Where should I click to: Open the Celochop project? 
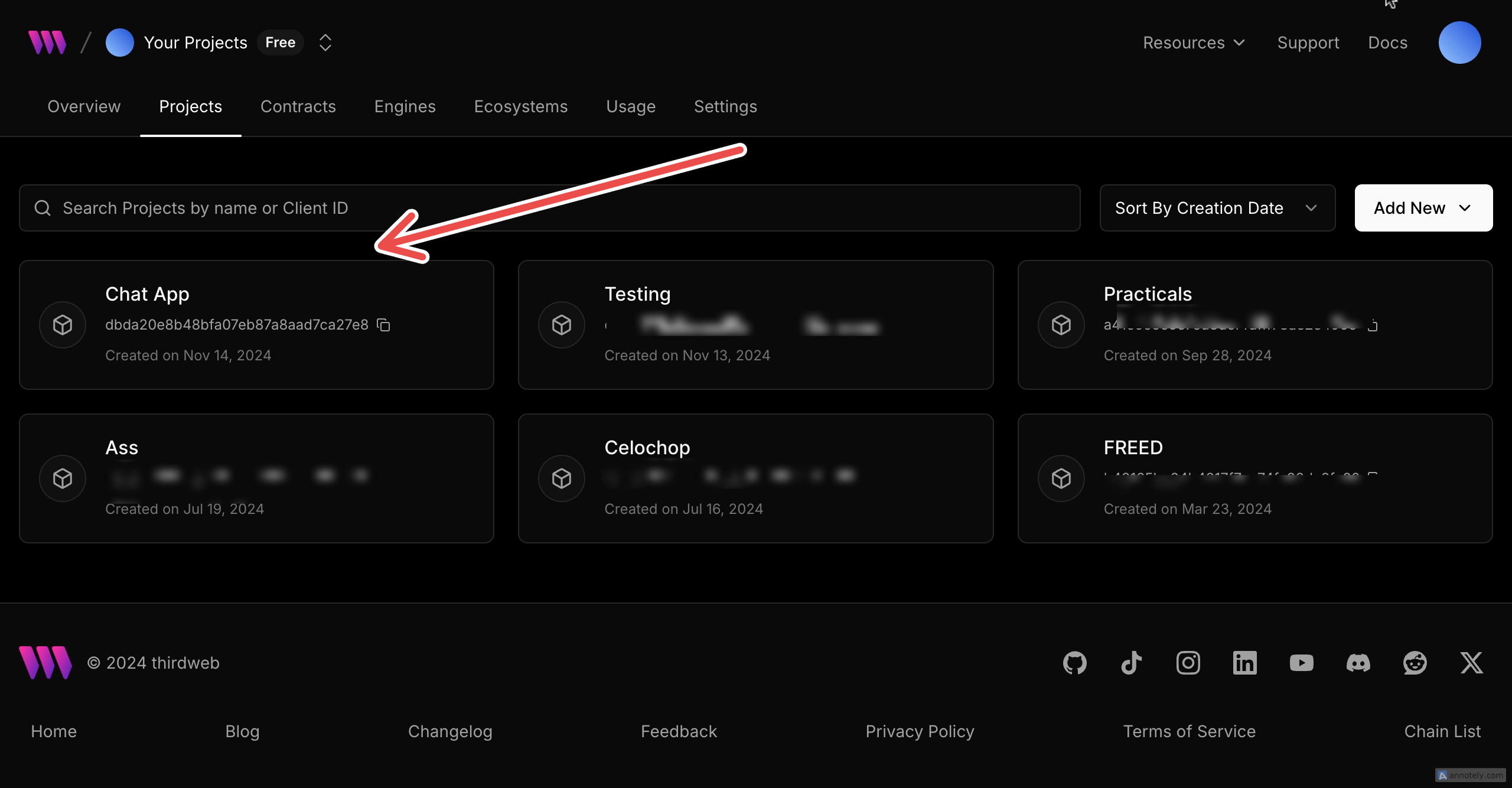click(755, 478)
